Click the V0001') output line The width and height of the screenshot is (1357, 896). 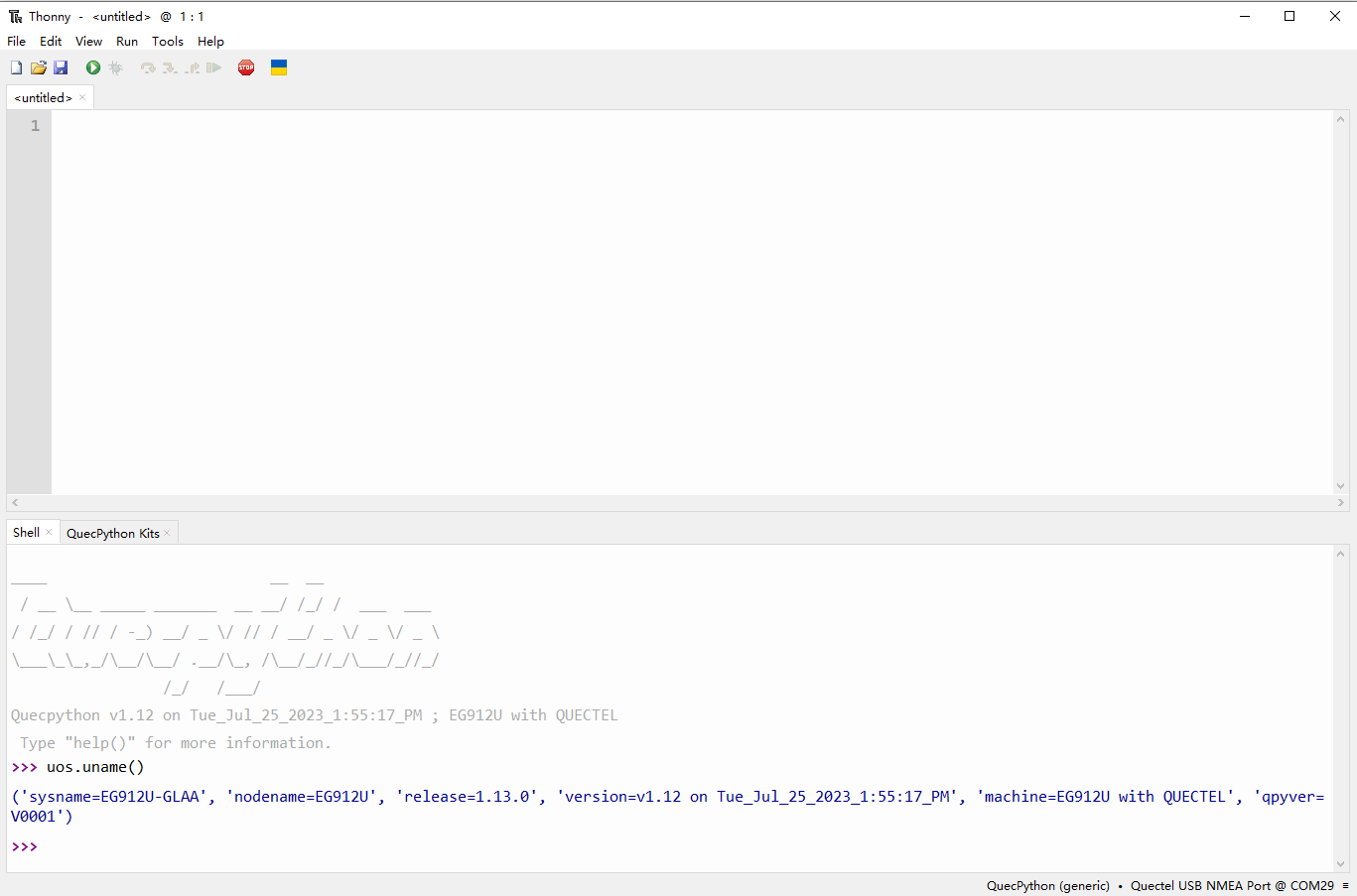[42, 817]
